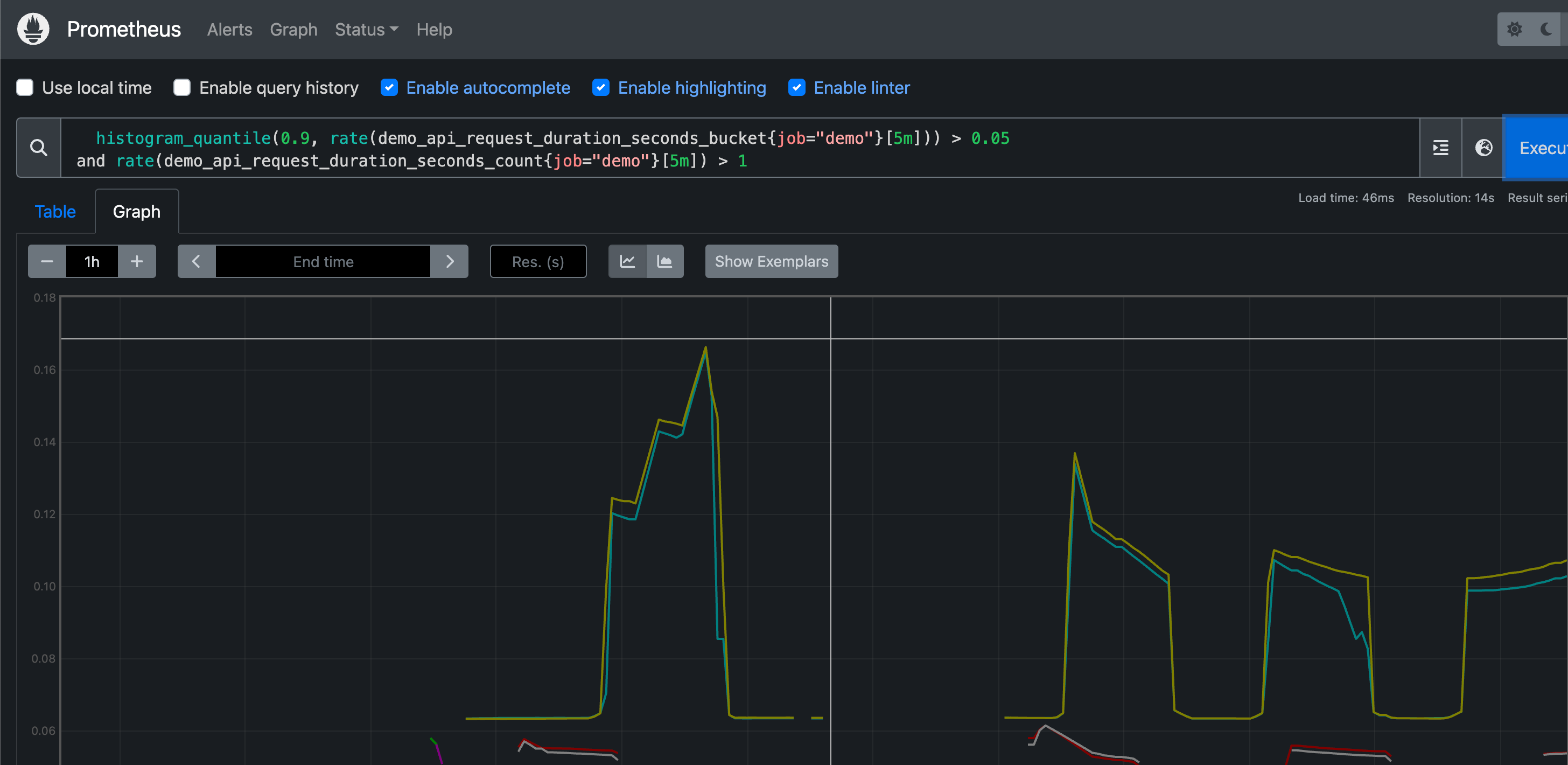Viewport: 1568px width, 765px height.
Task: Select the Graph tab
Action: 137,211
